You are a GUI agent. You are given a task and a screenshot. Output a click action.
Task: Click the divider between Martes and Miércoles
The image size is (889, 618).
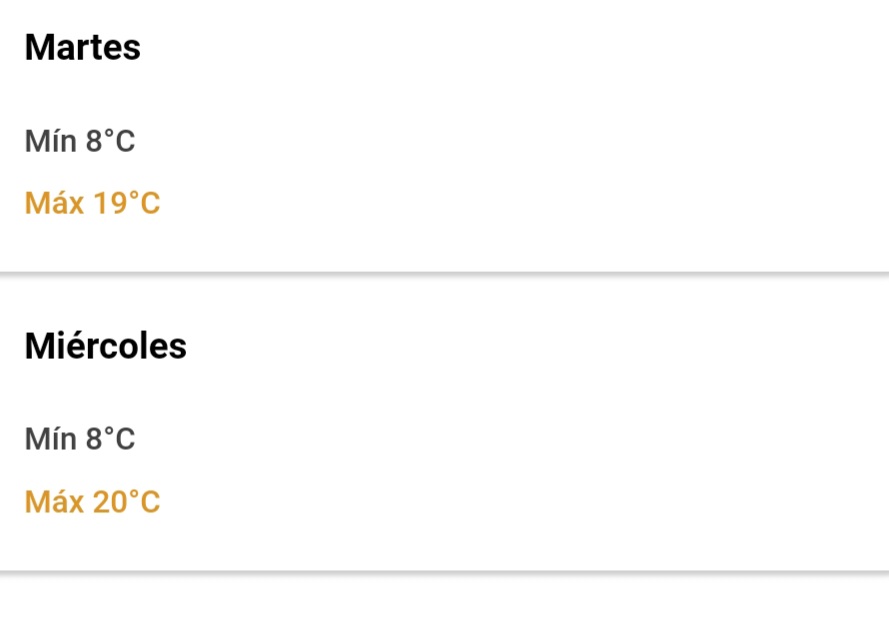tap(444, 275)
